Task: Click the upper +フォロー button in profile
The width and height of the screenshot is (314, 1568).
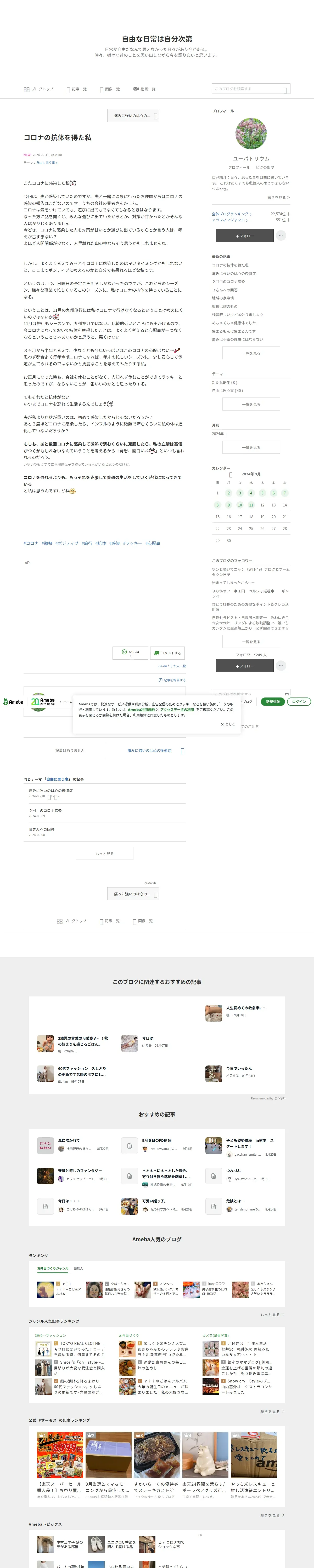Action: [x=244, y=235]
